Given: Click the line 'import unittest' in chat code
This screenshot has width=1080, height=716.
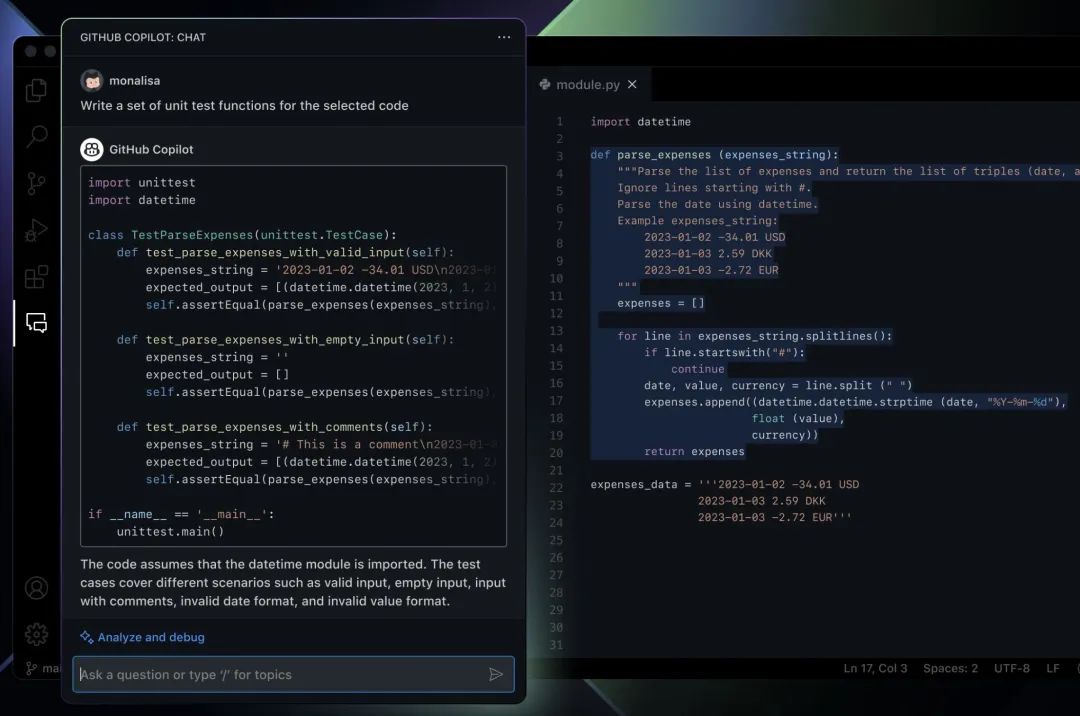Looking at the screenshot, I should [142, 182].
